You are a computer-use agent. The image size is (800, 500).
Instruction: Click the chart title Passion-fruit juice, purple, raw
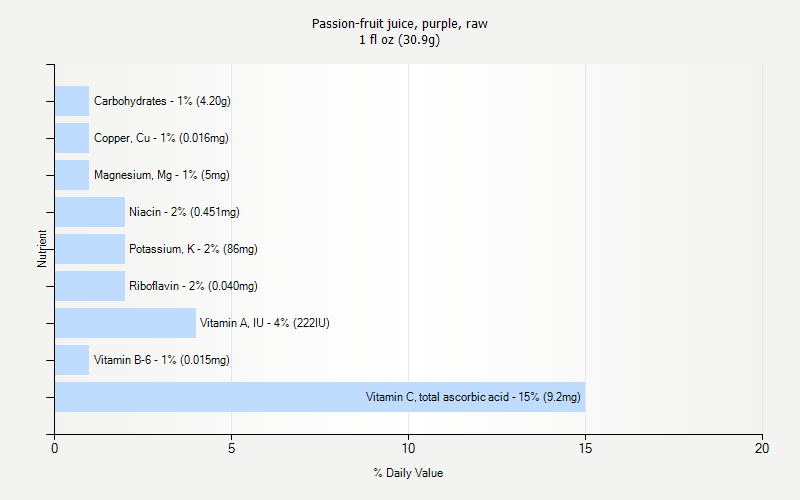tap(399, 23)
